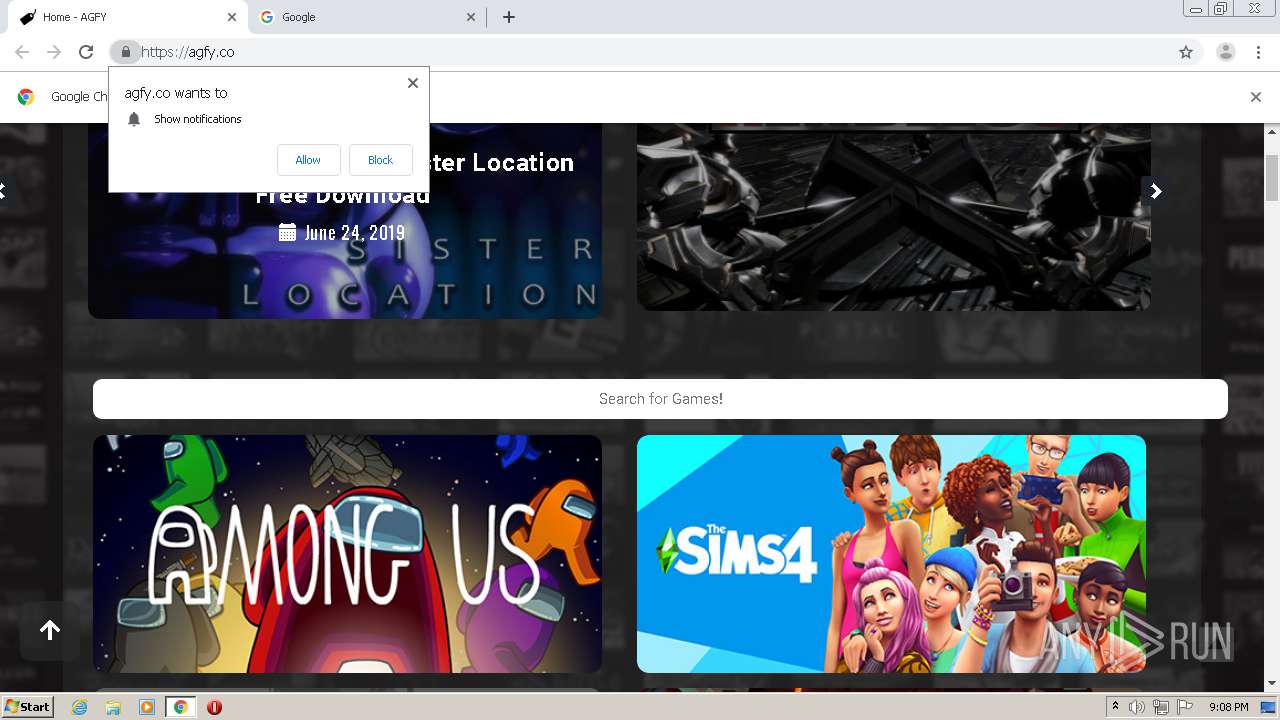The image size is (1280, 720).
Task: Open a new tab with plus button
Action: click(509, 17)
